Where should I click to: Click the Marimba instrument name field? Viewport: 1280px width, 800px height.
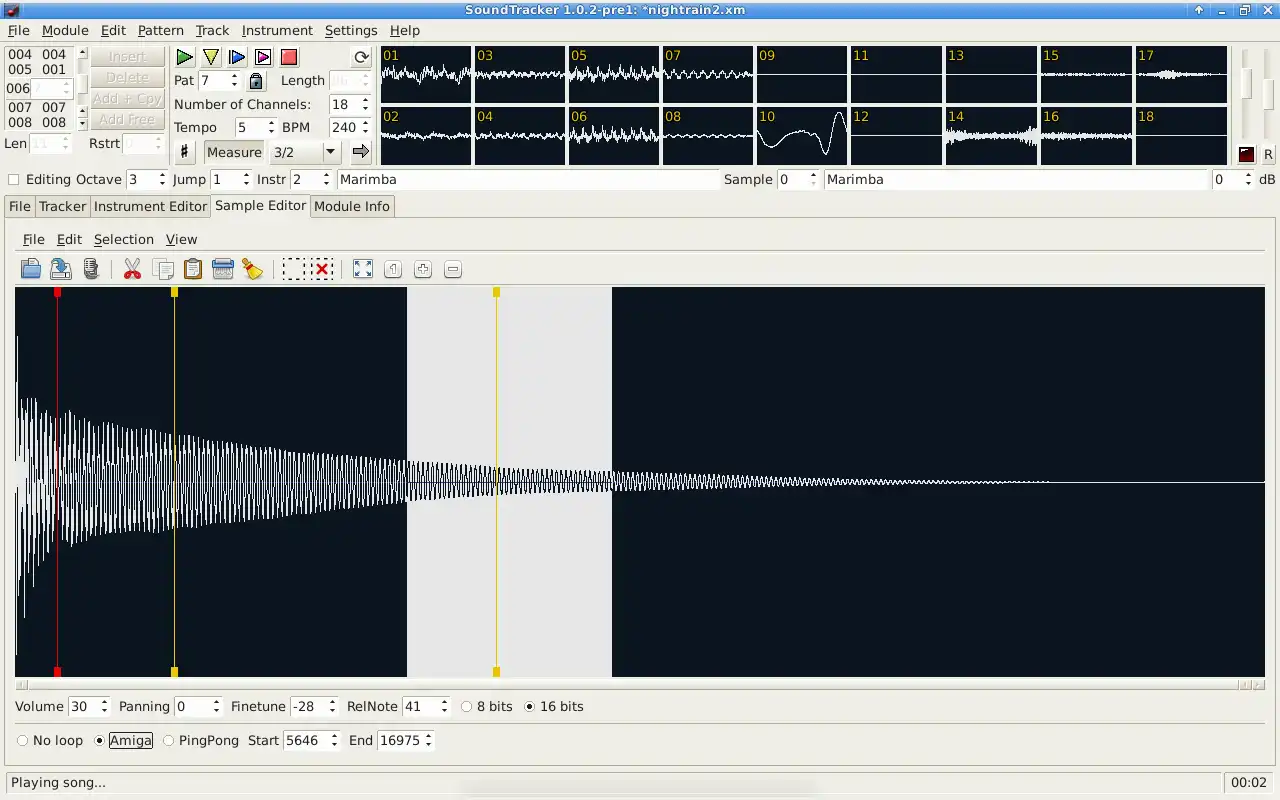click(x=528, y=180)
